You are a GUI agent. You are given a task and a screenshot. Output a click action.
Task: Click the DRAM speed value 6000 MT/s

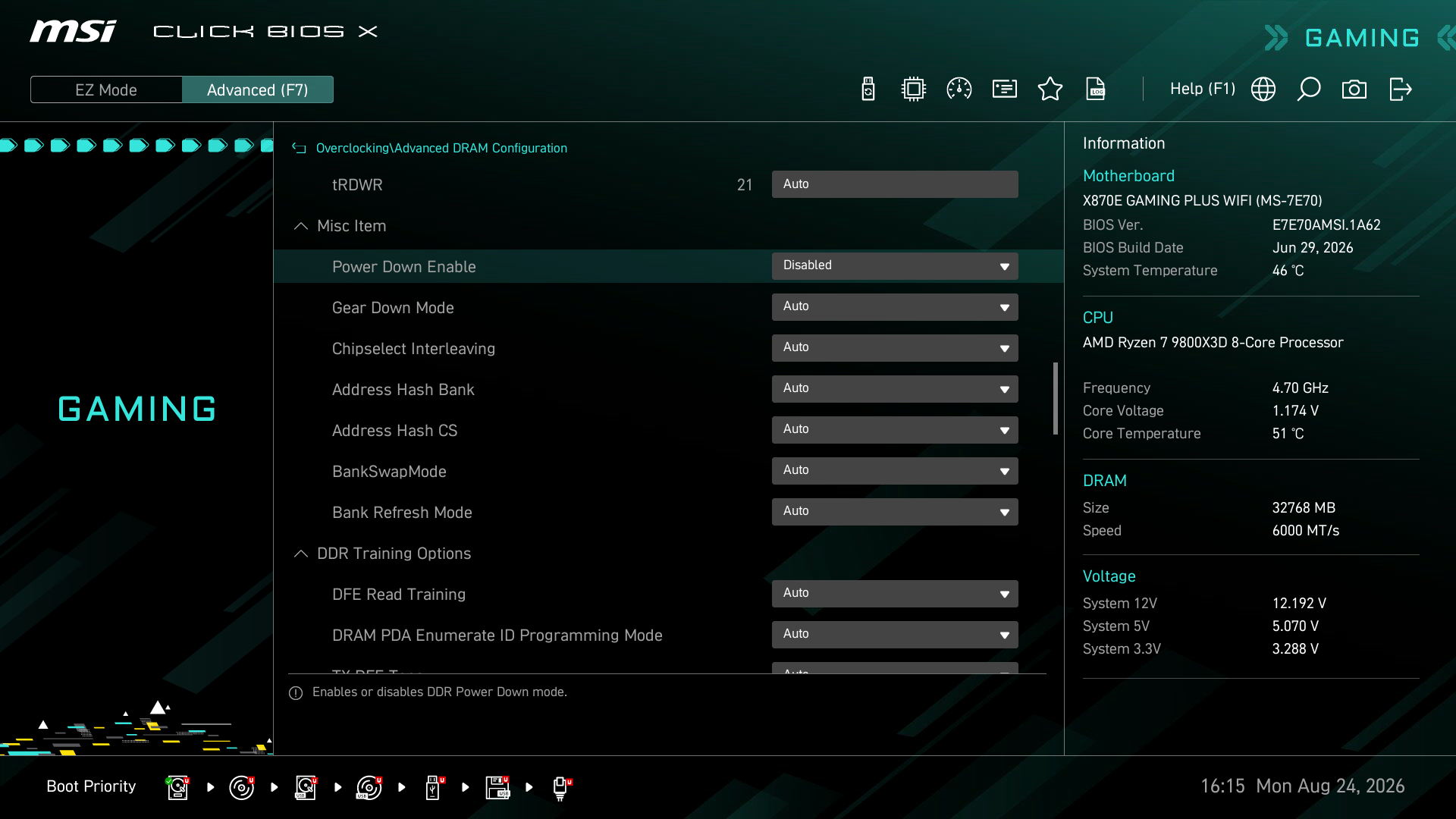1306,531
